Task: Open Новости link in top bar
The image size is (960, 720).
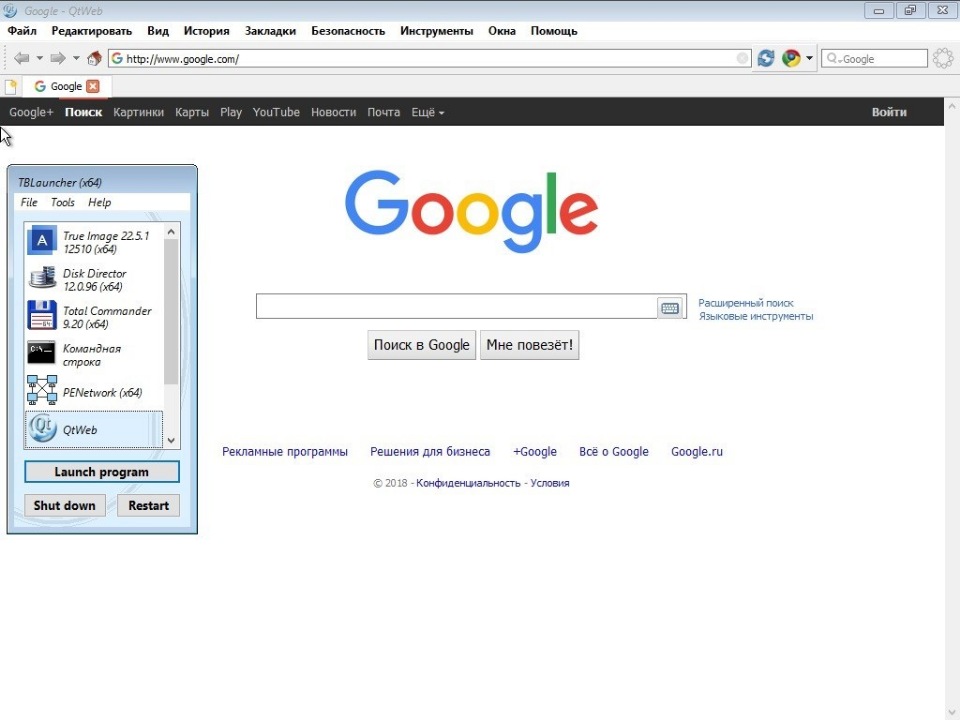Action: pyautogui.click(x=333, y=112)
